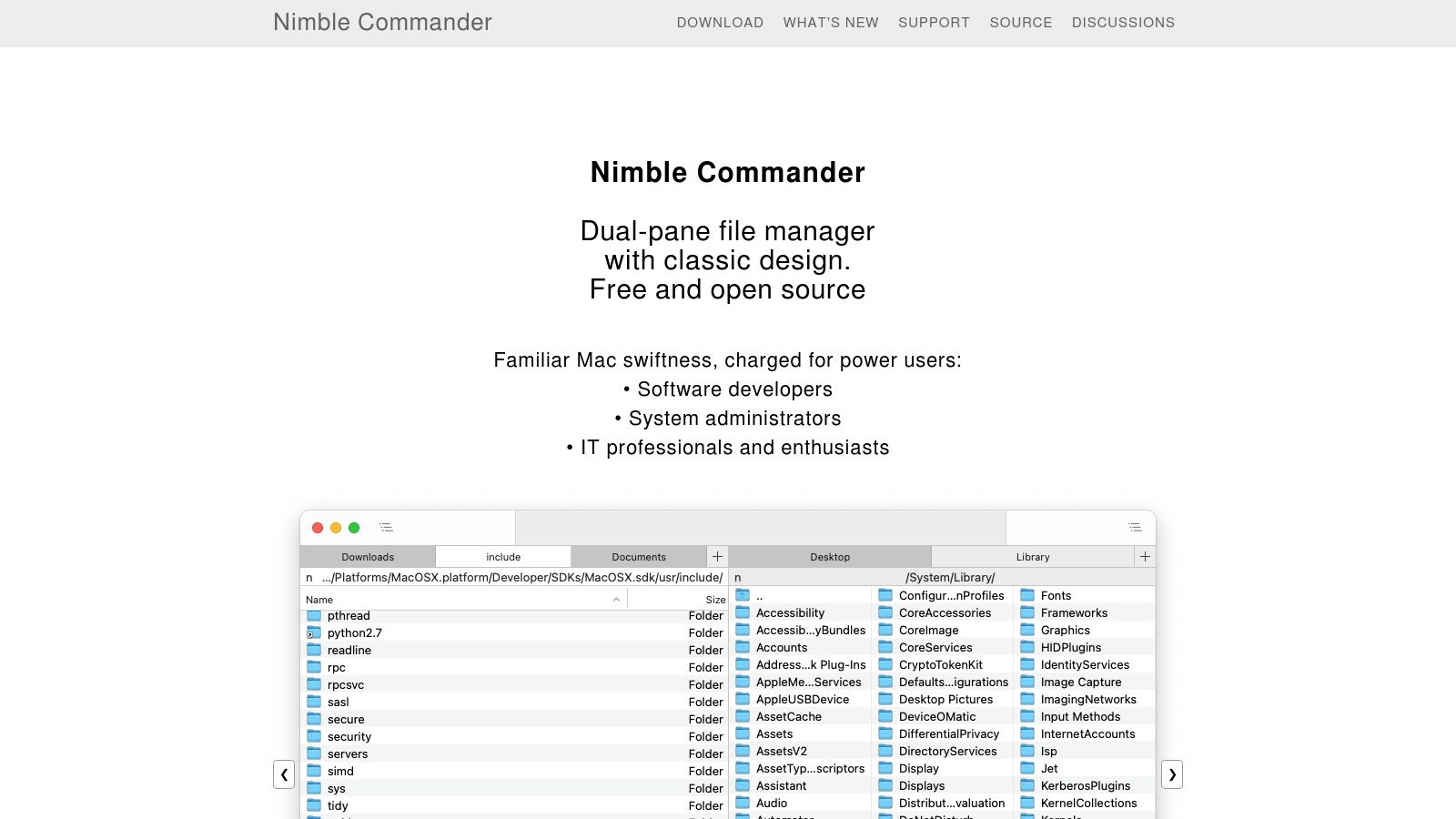Select the security folder row
The width and height of the screenshot is (1456, 819).
[349, 736]
